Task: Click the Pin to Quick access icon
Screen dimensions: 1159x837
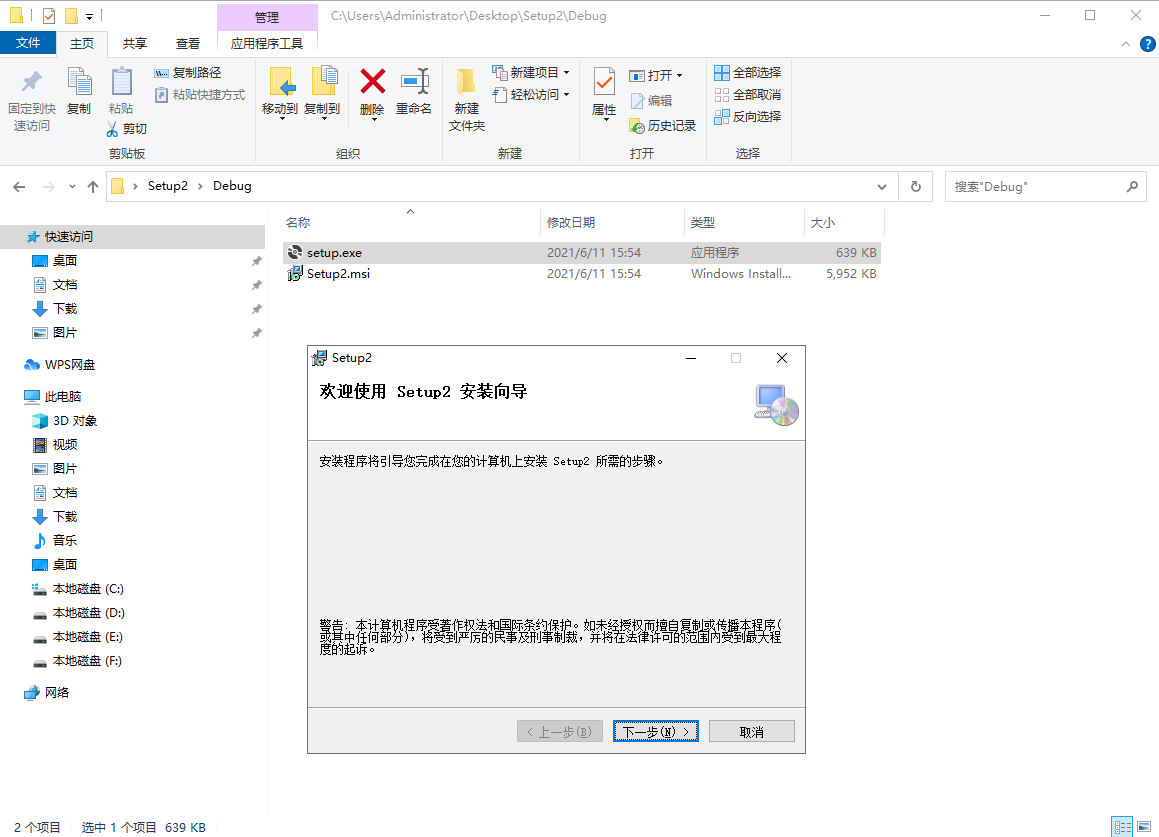Action: pos(32,81)
